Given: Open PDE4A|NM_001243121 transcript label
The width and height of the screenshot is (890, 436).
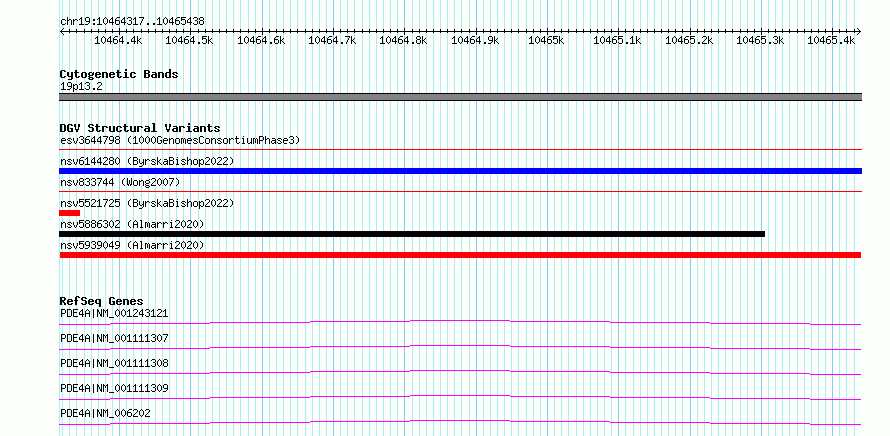Looking at the screenshot, I should point(114,313).
